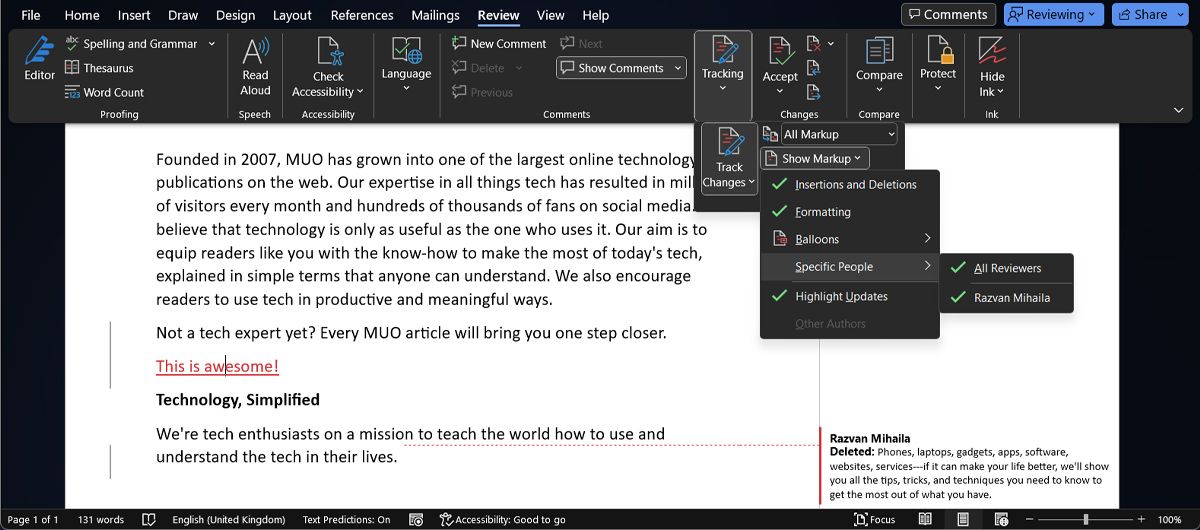
Task: Click the proofing errors book icon in status bar
Action: [149, 520]
